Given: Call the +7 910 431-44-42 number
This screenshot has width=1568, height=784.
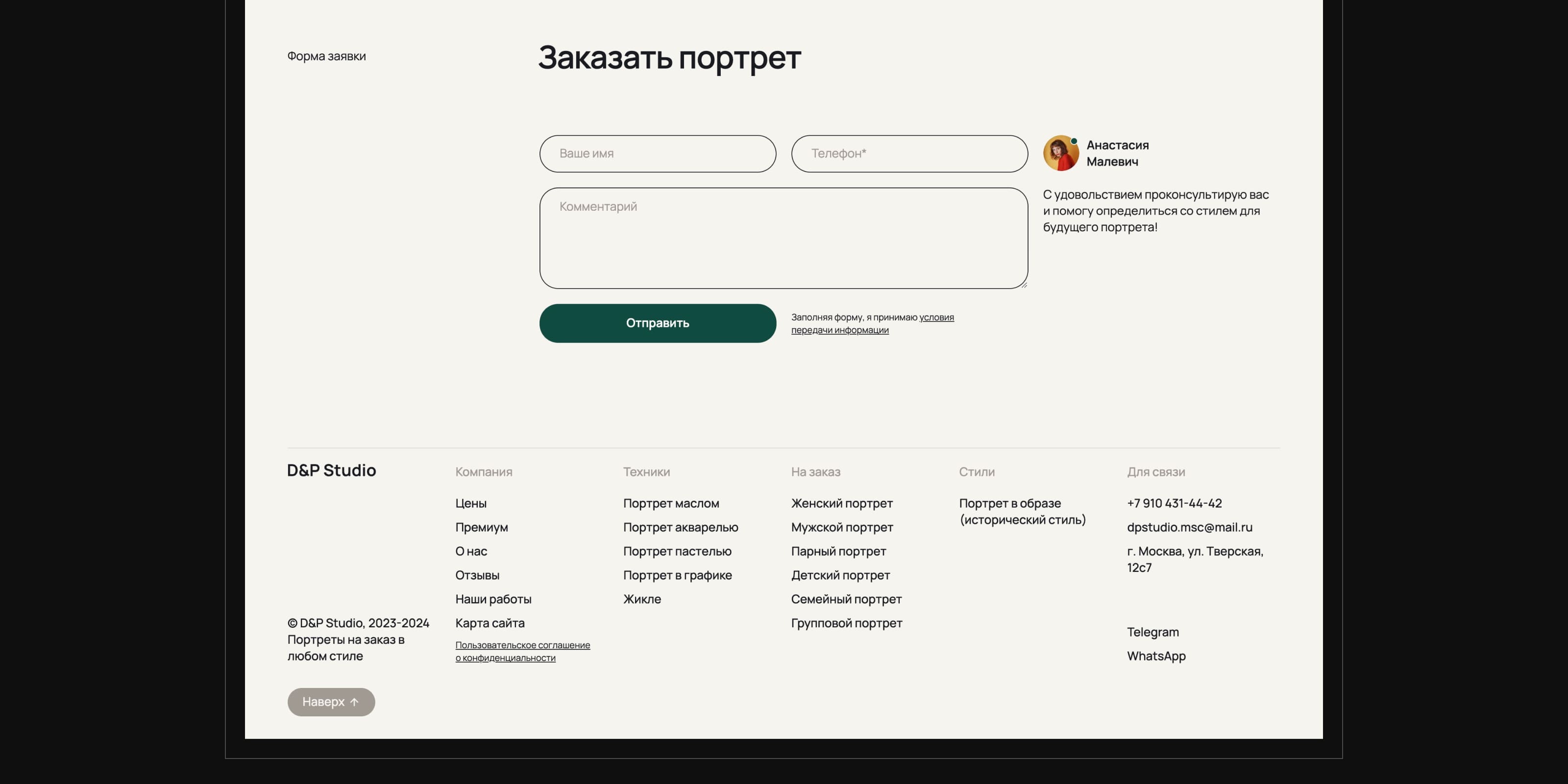Looking at the screenshot, I should click(1174, 503).
